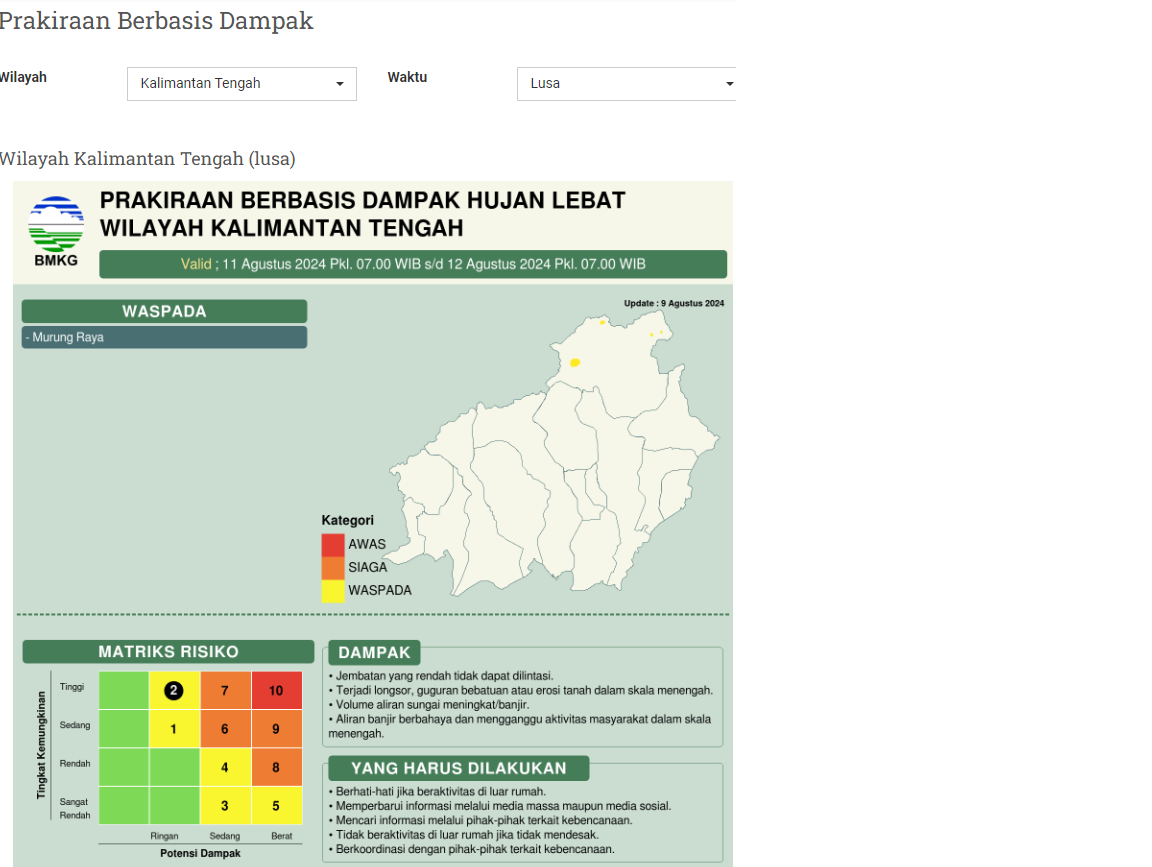Click risk matrix cell 5
The image size is (1152, 867).
coord(276,805)
